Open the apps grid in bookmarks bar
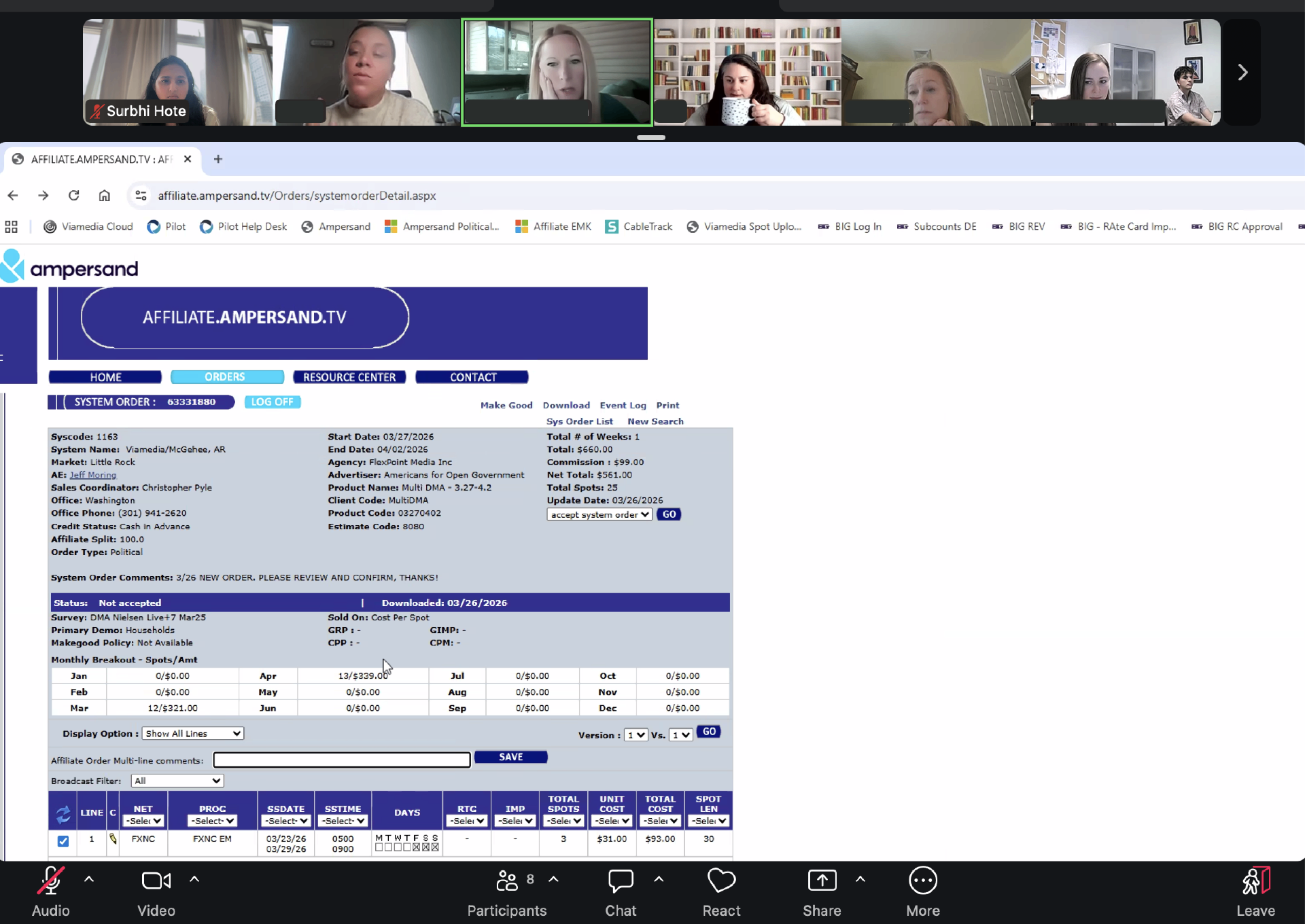1305x924 pixels. coord(11,227)
